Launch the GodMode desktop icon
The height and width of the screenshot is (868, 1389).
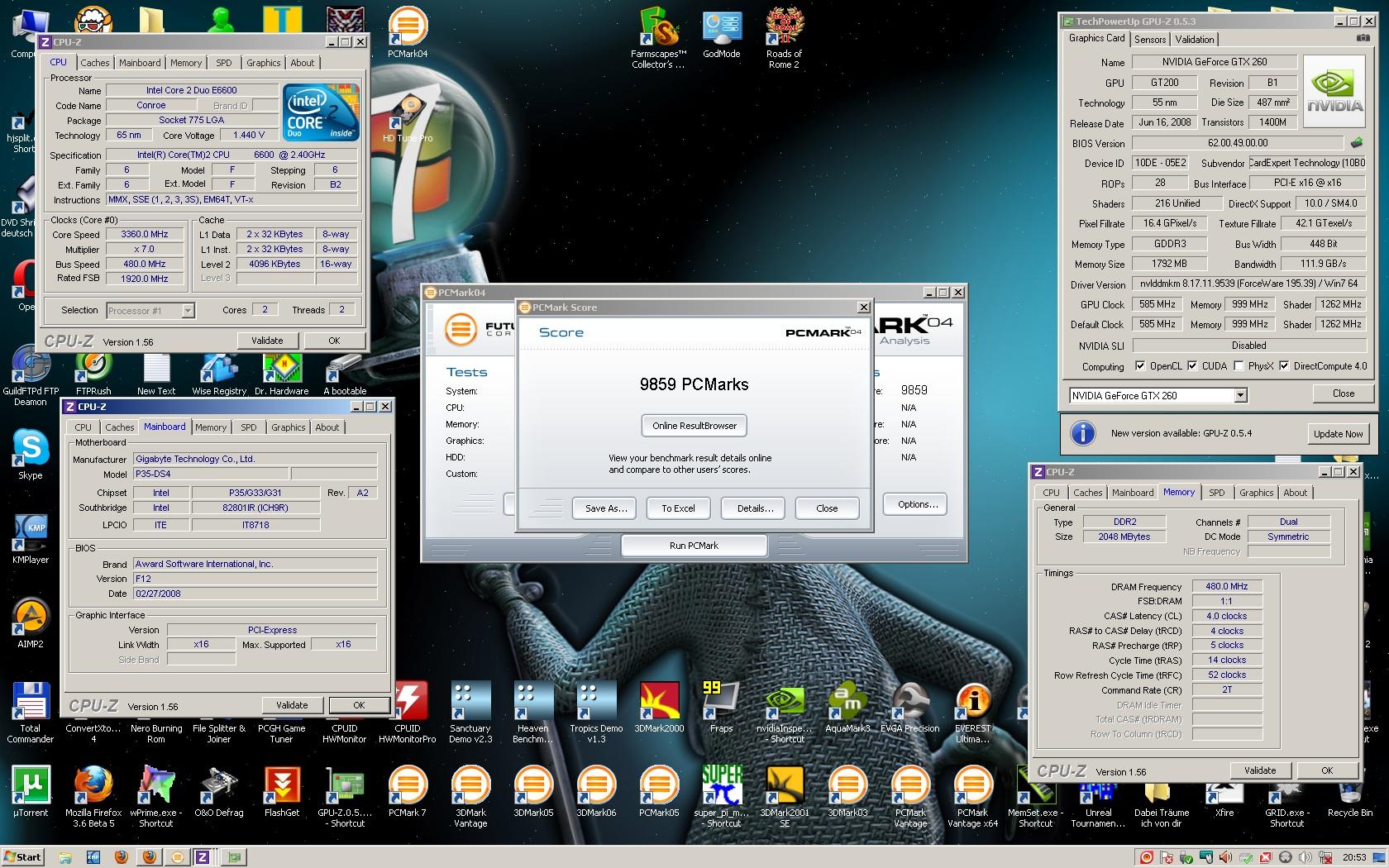tap(722, 33)
